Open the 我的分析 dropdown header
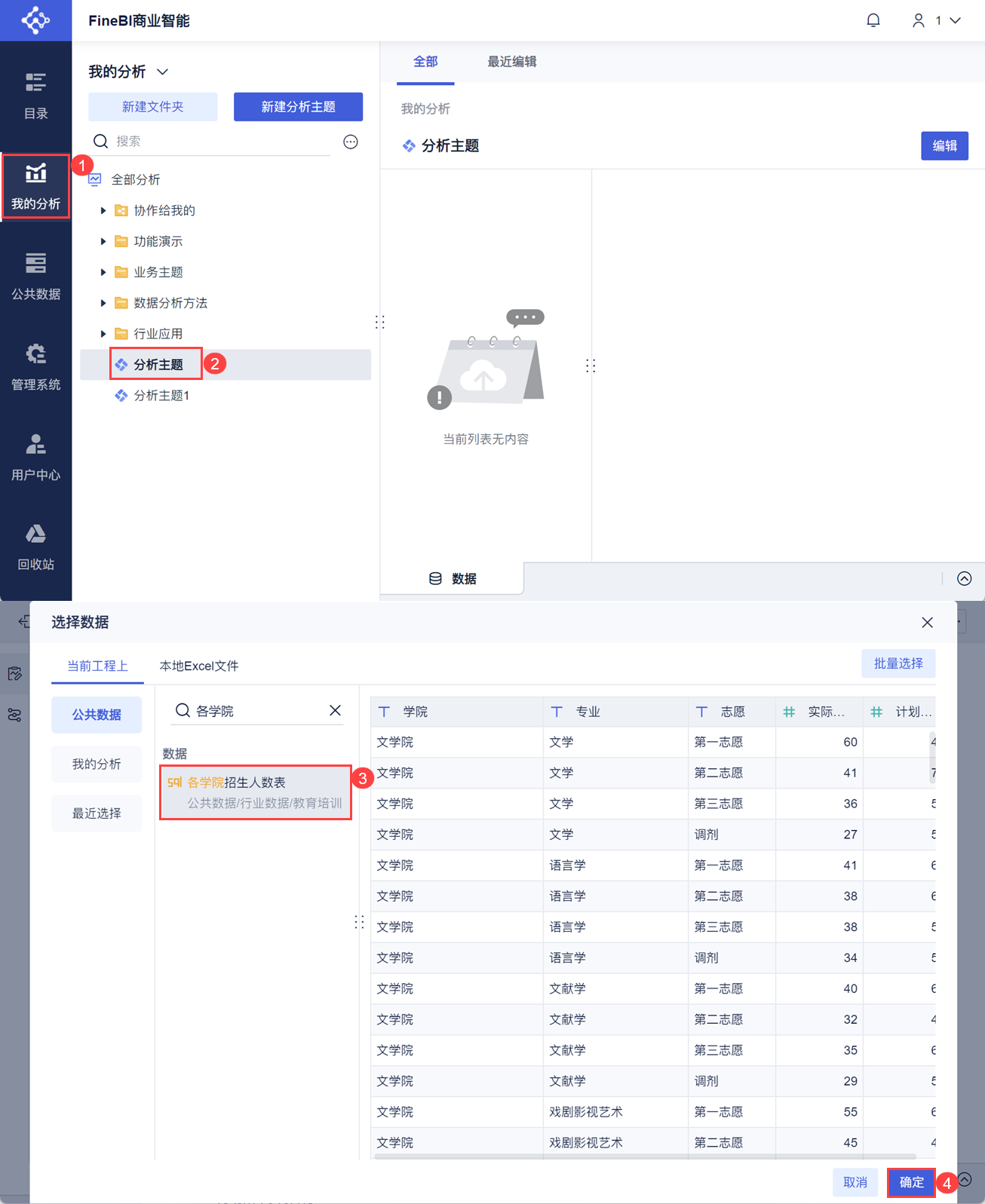 (129, 72)
